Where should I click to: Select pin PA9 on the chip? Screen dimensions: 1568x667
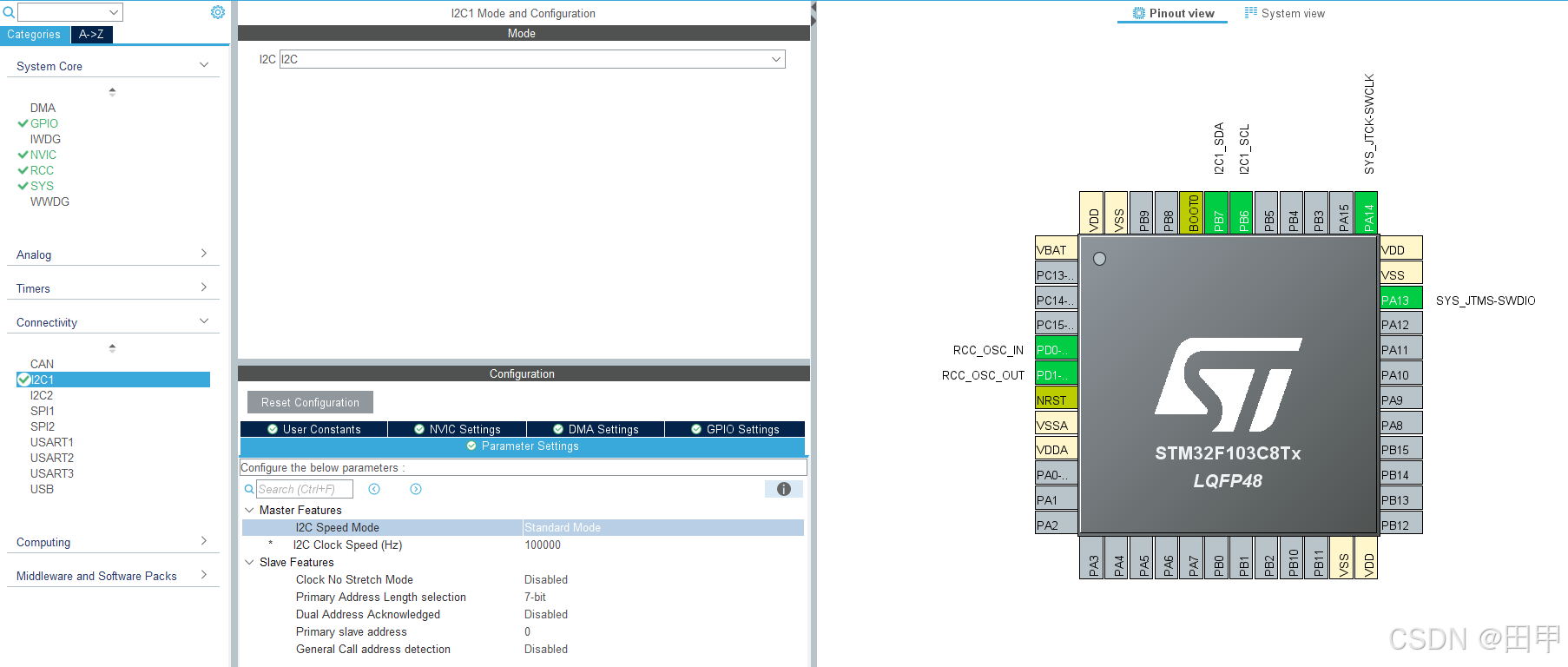(x=1401, y=400)
